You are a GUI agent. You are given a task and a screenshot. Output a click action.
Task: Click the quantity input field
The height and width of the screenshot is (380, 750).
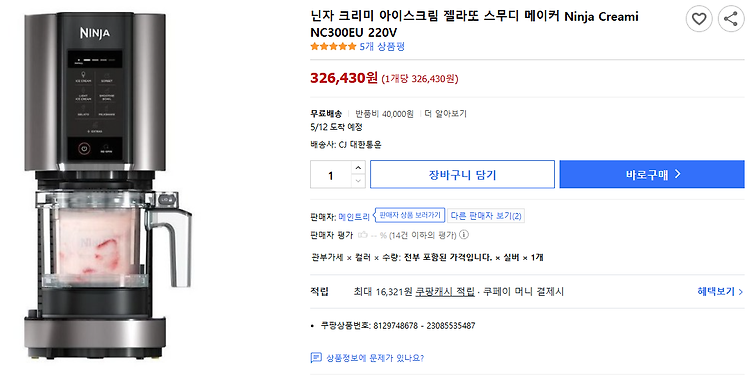pos(331,175)
